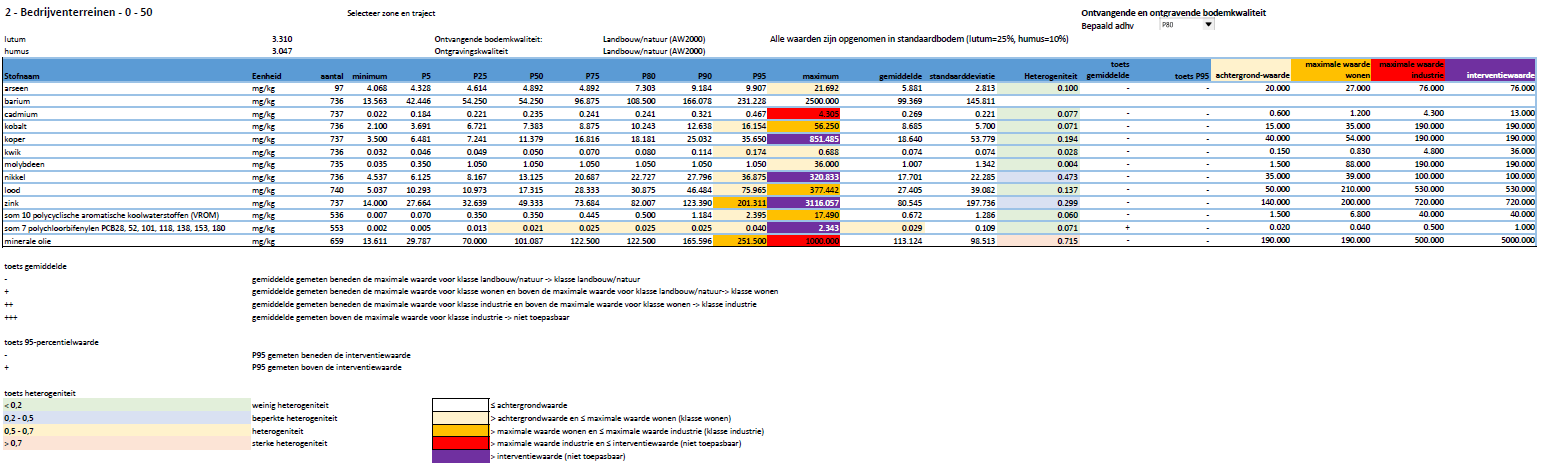Open the P80 percentile dropdown arrow

(x=1208, y=24)
